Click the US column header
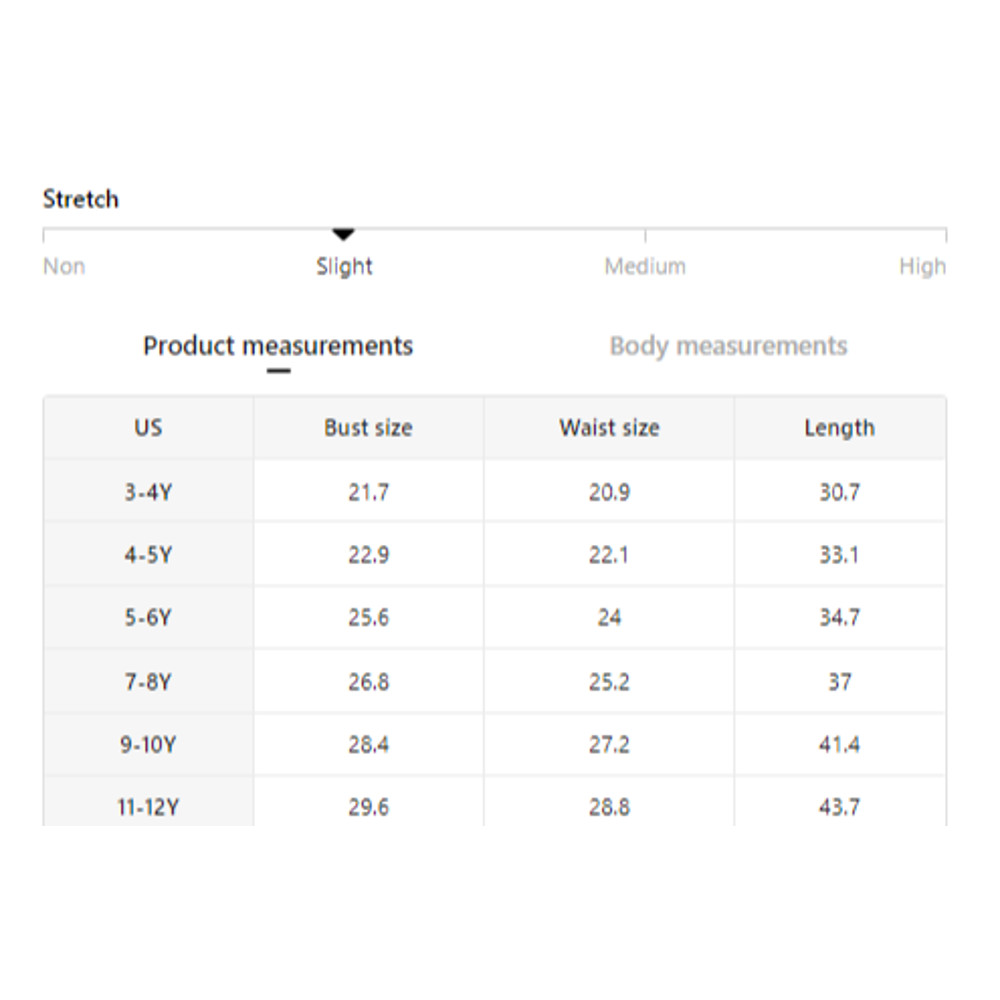This screenshot has height=1000, width=1000. (148, 428)
